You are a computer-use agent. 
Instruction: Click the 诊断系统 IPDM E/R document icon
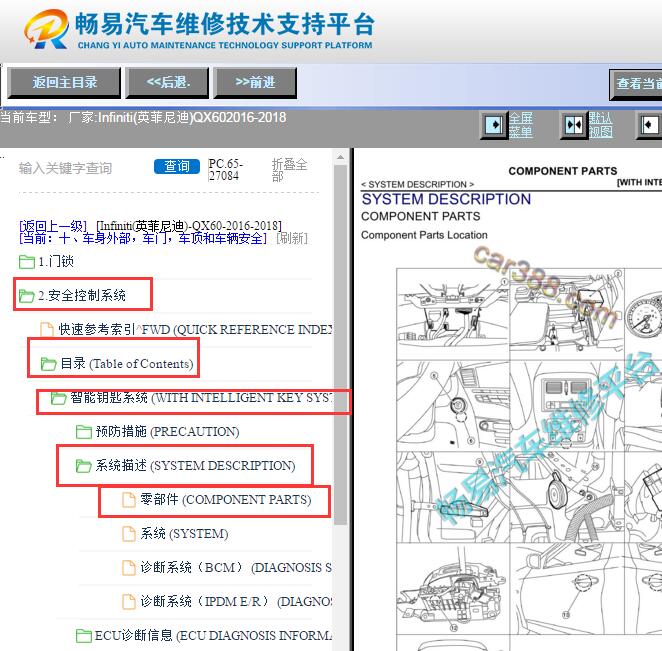pos(129,602)
